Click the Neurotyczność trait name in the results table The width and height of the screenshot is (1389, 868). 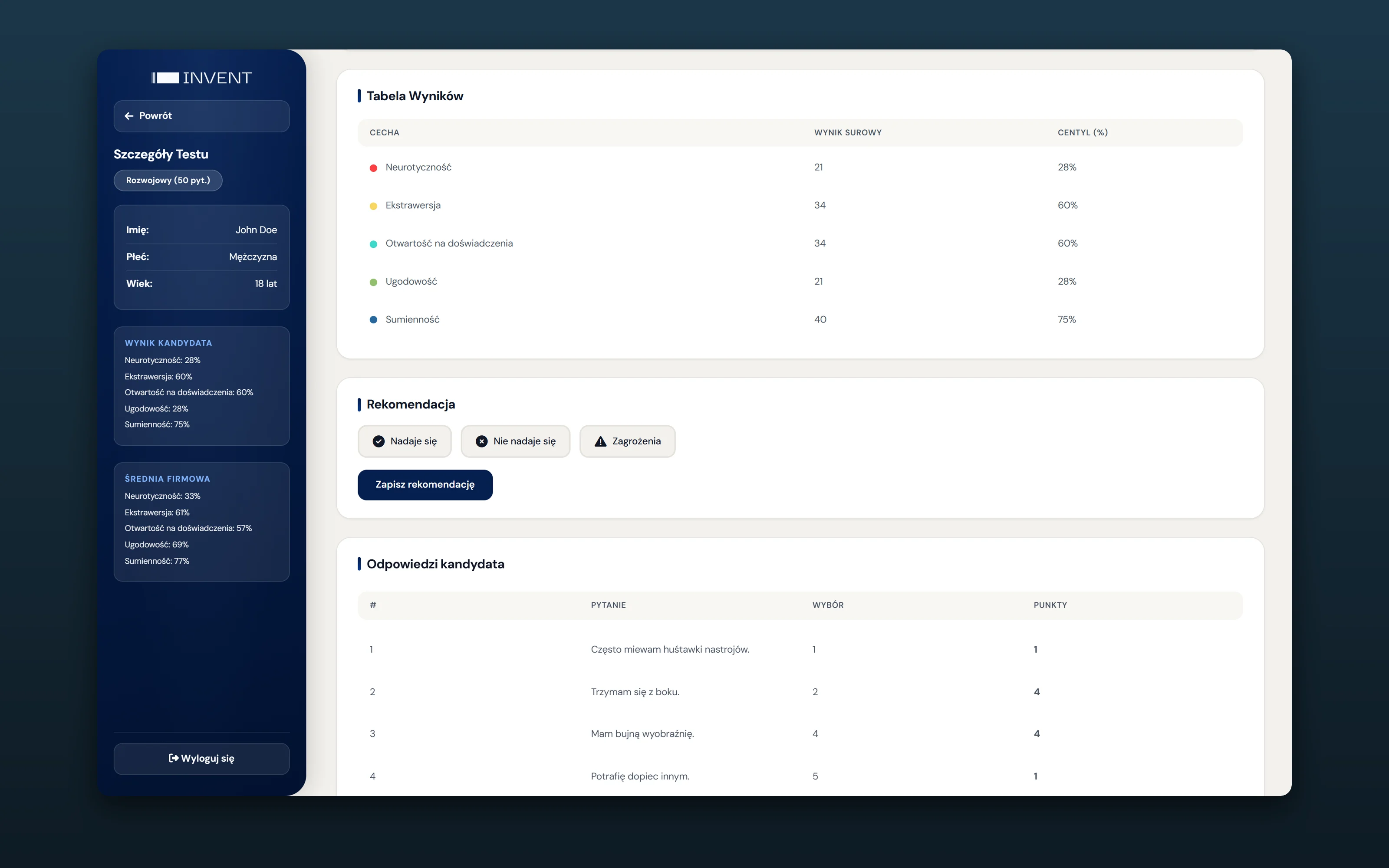point(418,167)
